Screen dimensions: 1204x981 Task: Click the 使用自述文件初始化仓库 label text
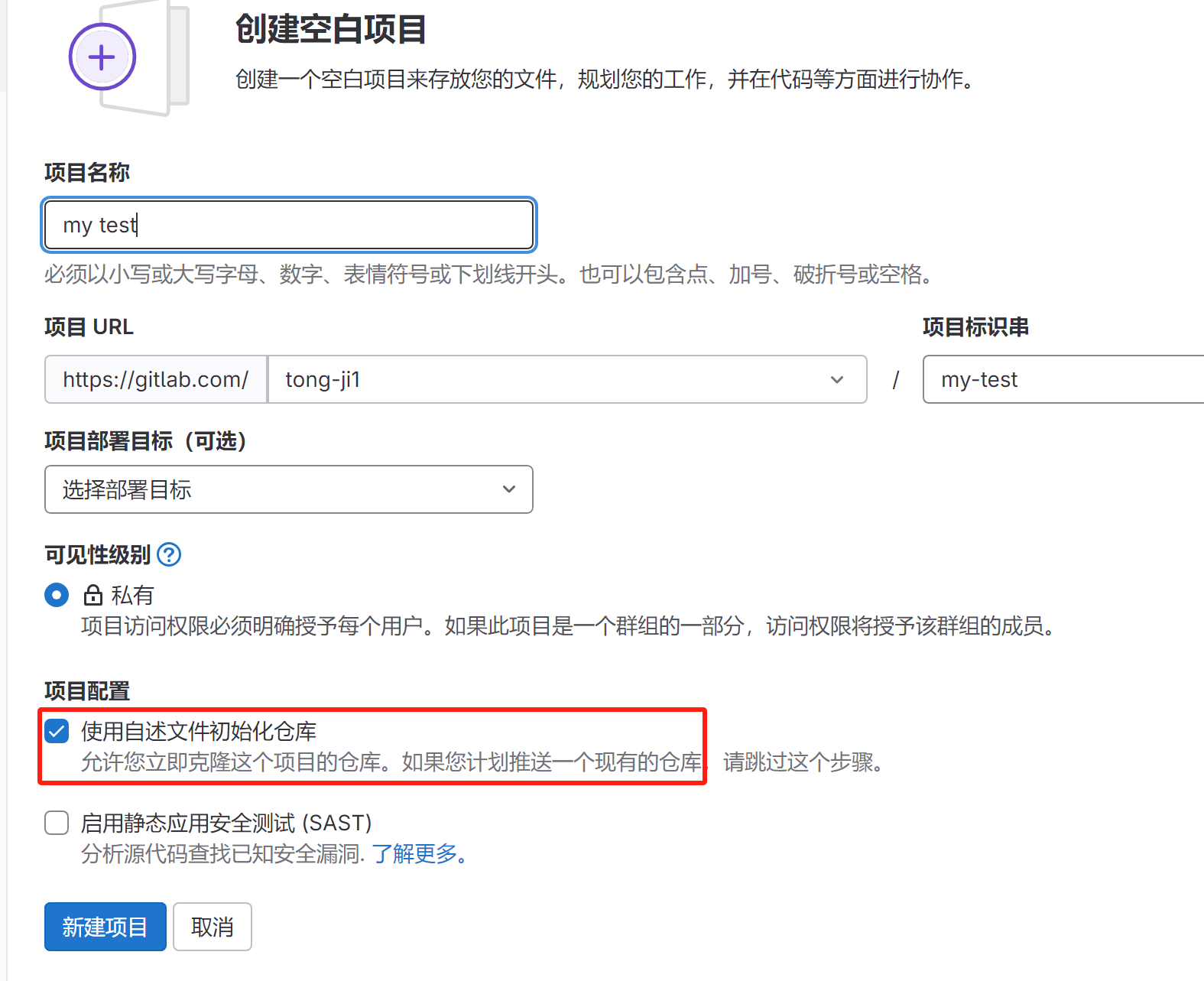[199, 732]
